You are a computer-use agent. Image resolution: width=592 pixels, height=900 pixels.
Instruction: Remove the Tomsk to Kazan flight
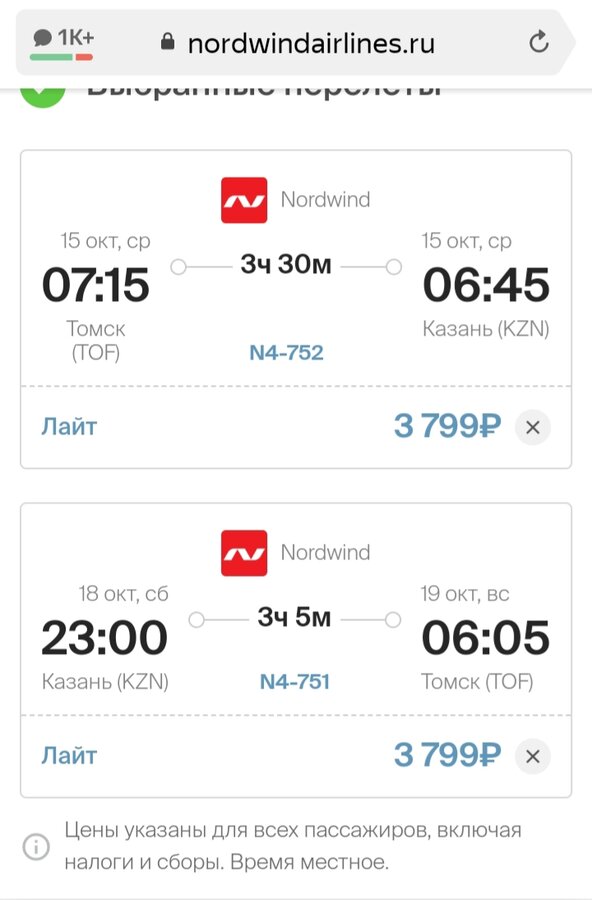click(x=532, y=427)
